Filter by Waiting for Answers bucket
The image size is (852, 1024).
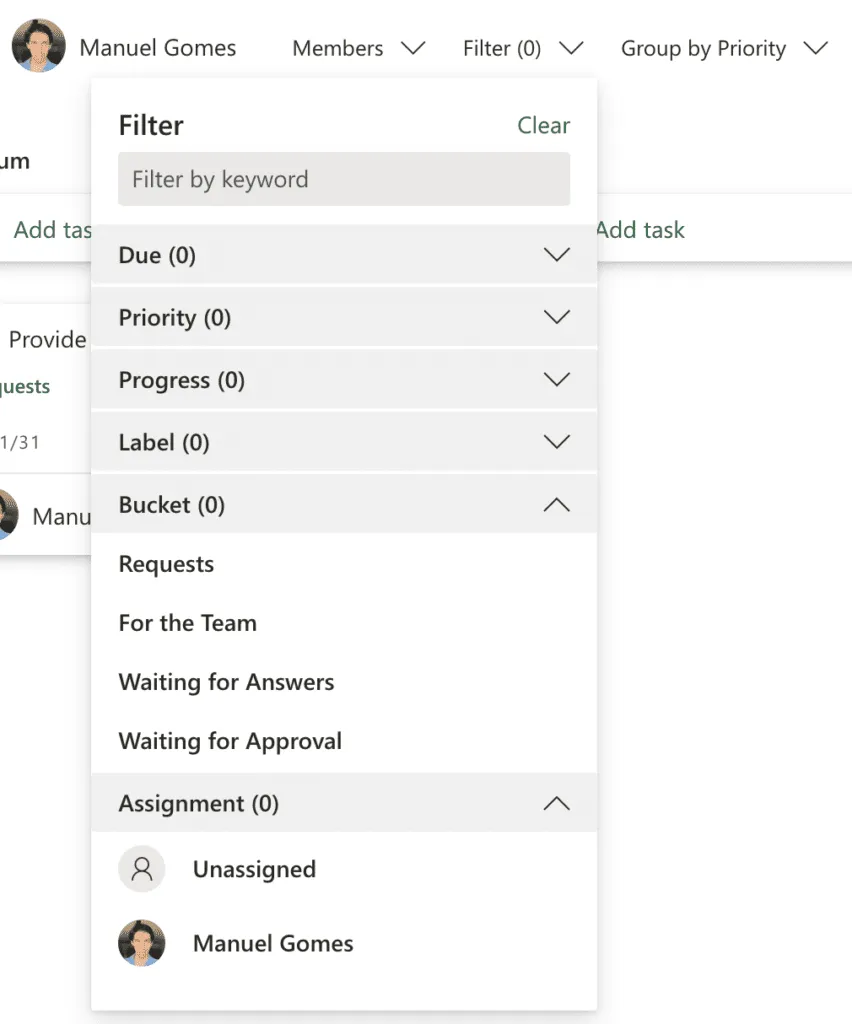226,682
